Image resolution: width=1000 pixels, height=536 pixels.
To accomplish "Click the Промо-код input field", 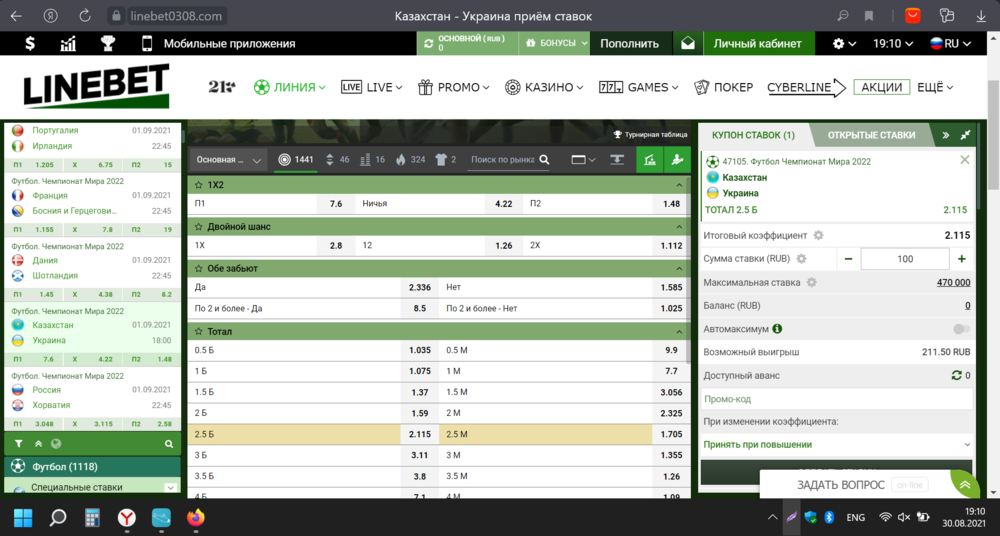I will tap(837, 399).
